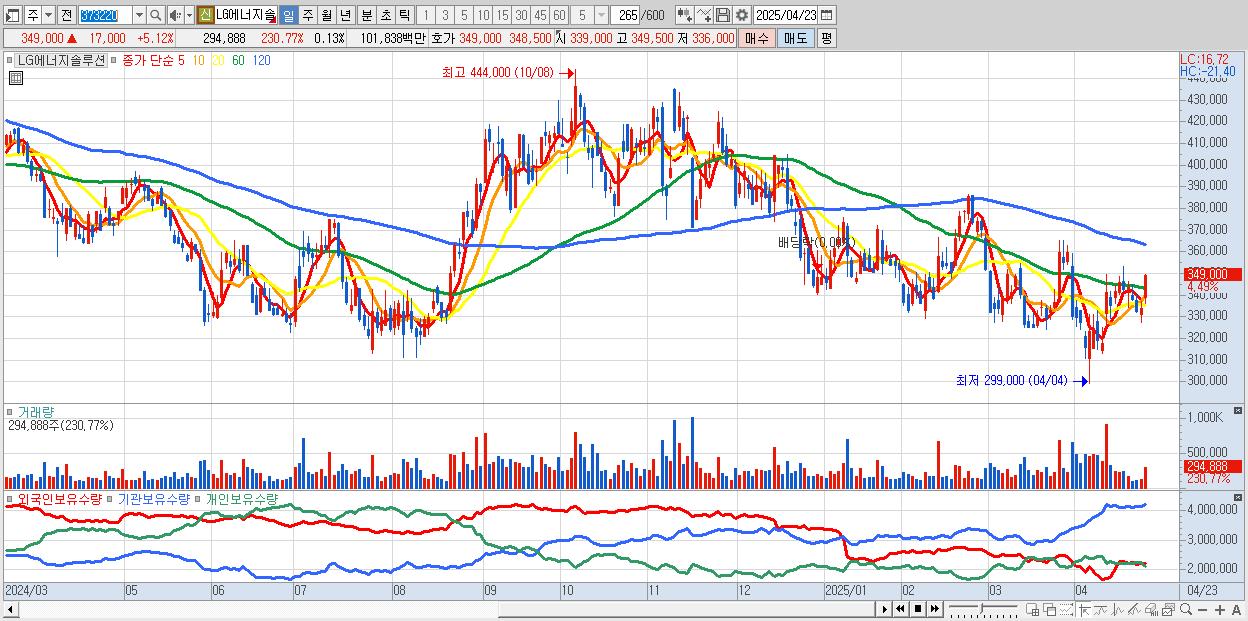Click the save floppy disk icon
Viewport: 1248px width, 621px height.
[723, 15]
